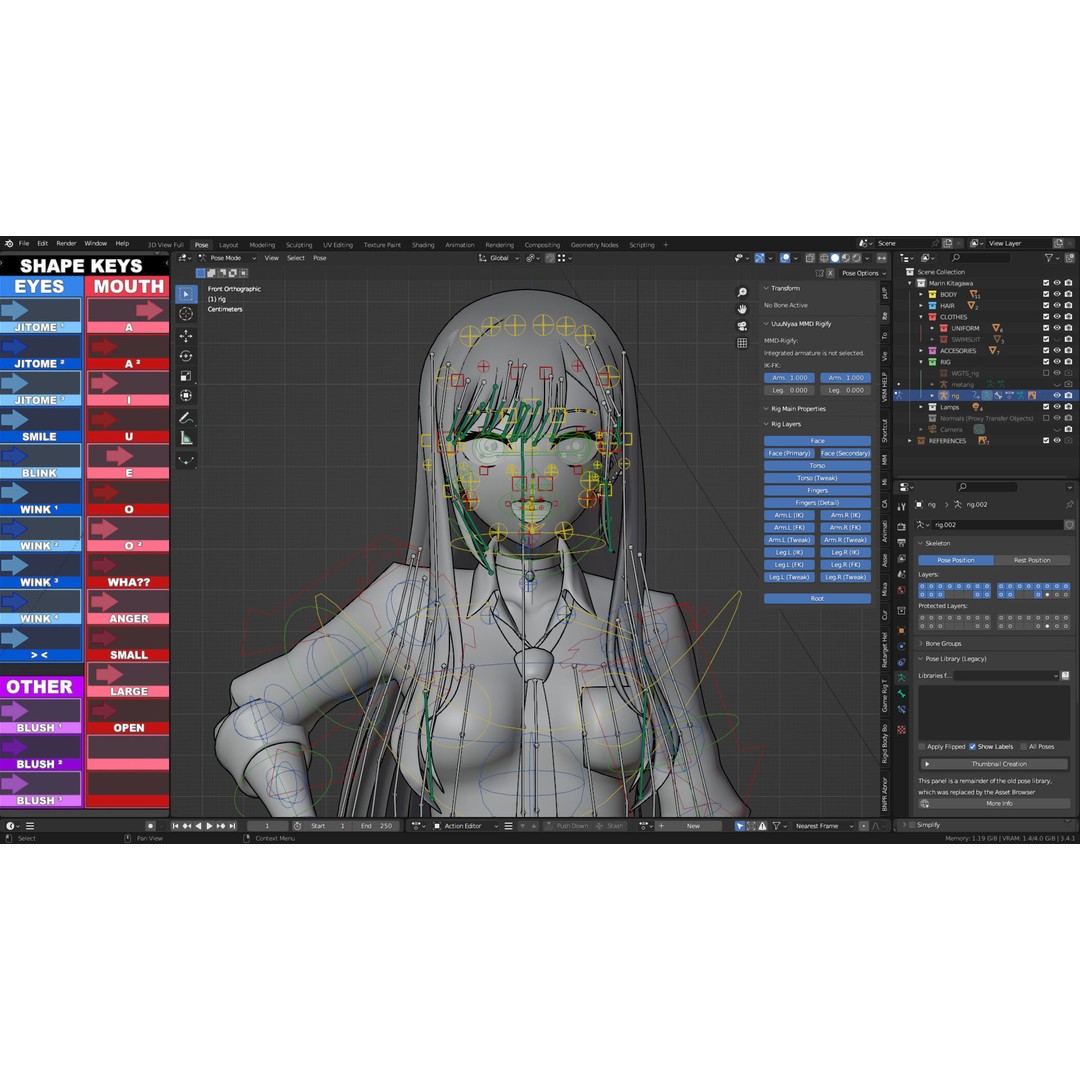
Task: Switch perspective/orthographic with the grid gizmo
Action: point(742,343)
